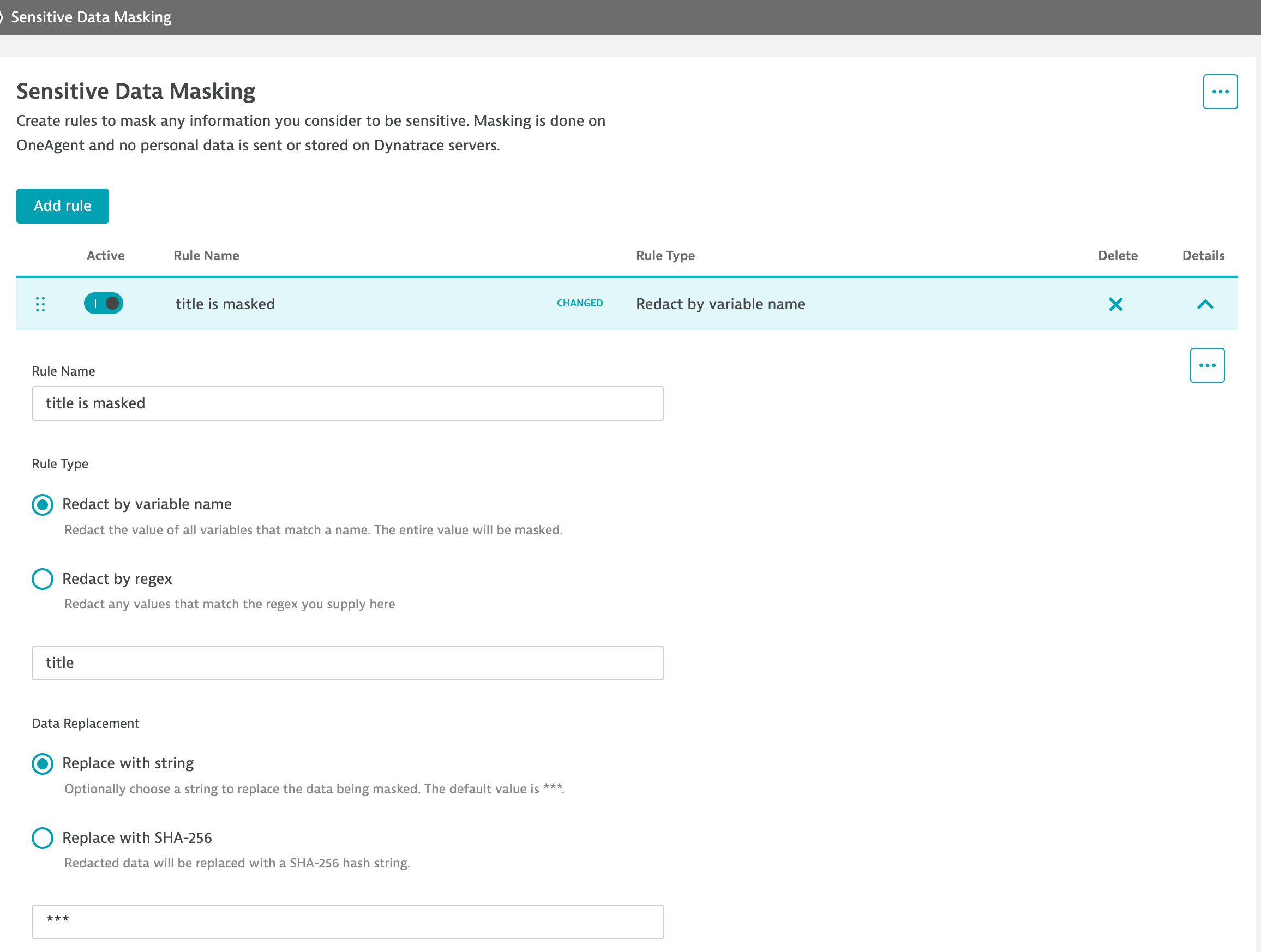The image size is (1261, 952).
Task: Select Replace with SHA-256 option
Action: [x=43, y=837]
